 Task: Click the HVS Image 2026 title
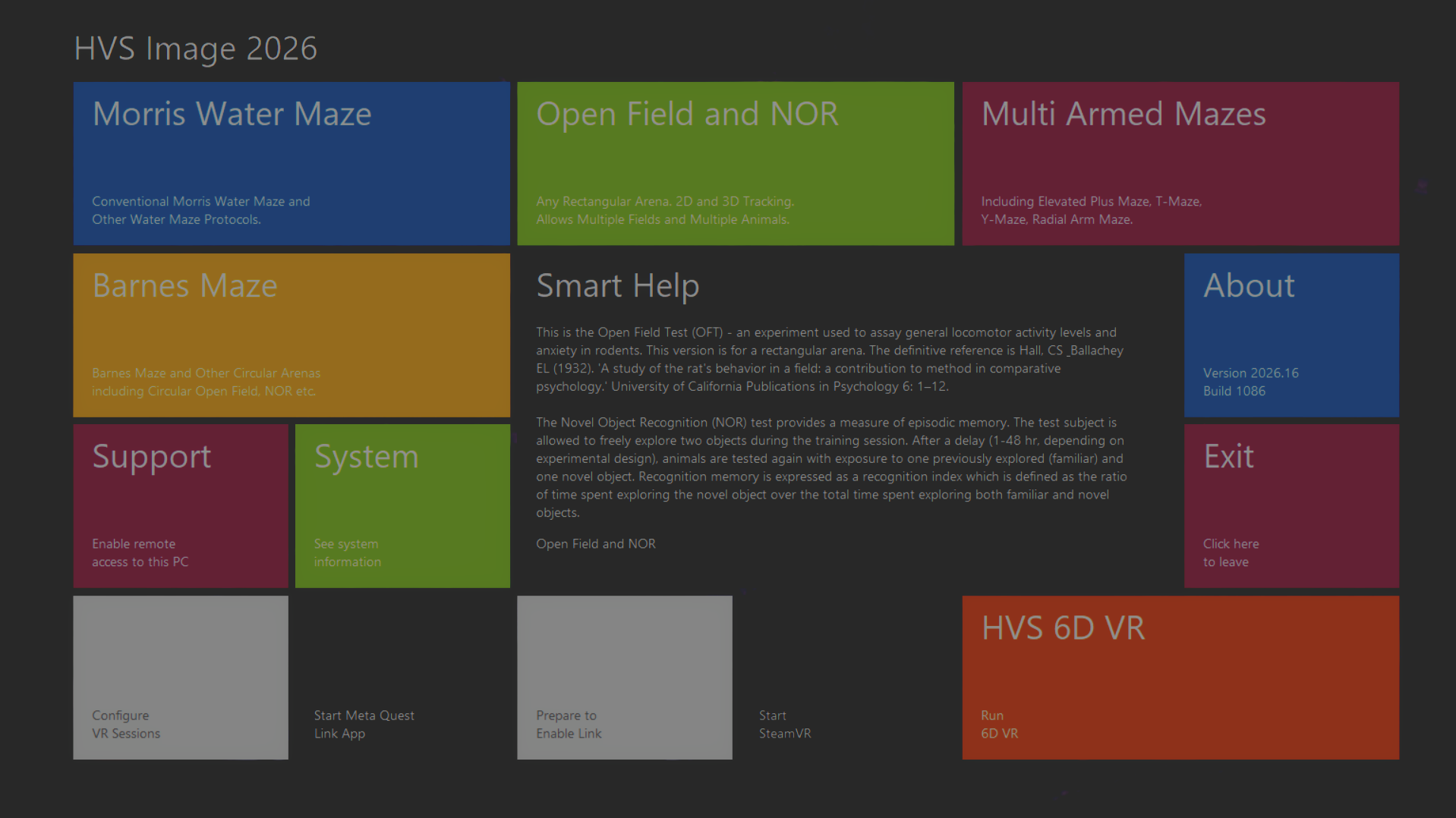(x=195, y=48)
